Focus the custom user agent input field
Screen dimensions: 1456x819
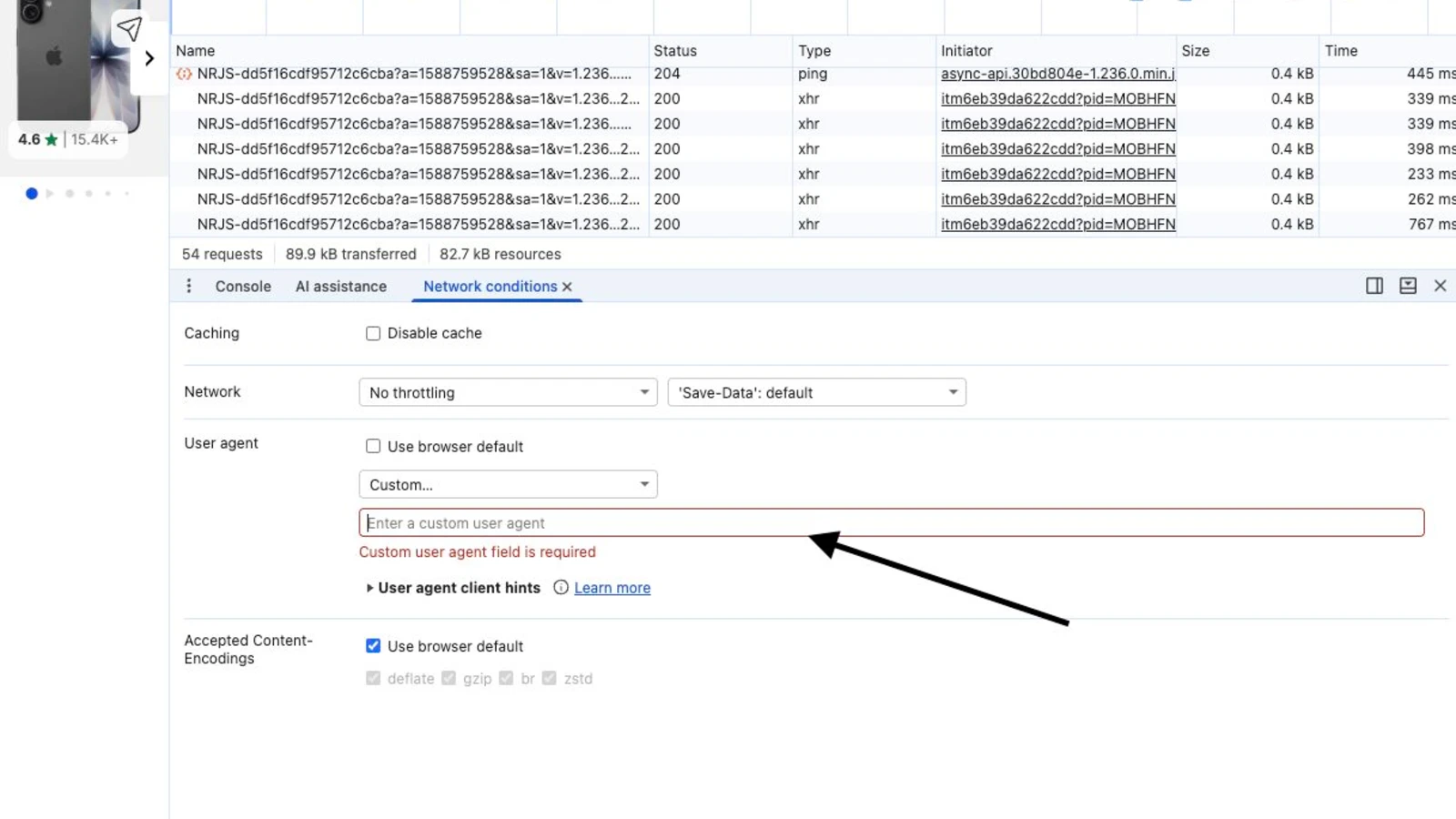point(891,522)
